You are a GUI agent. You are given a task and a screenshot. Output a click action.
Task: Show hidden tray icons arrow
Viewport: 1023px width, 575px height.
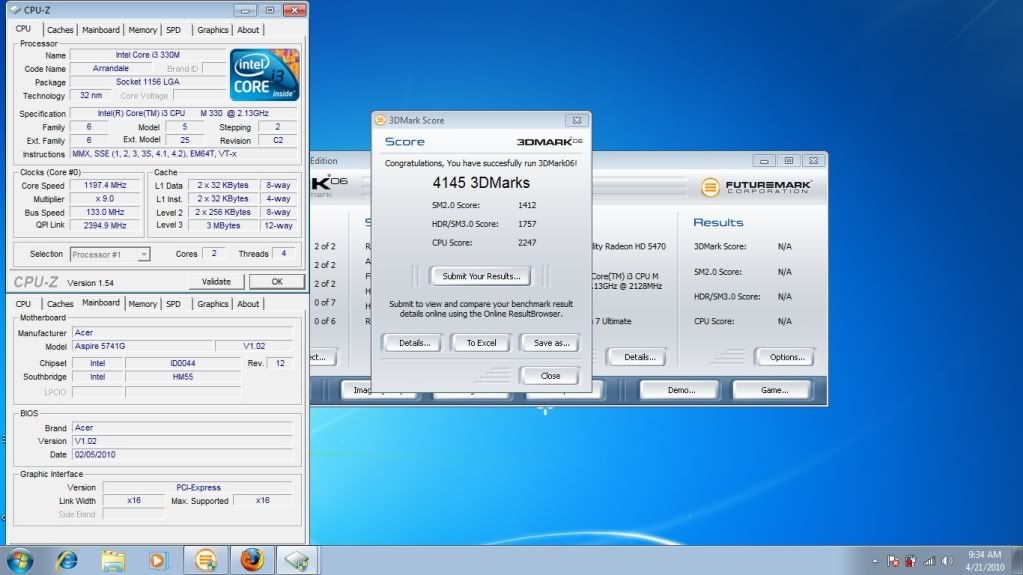click(875, 561)
